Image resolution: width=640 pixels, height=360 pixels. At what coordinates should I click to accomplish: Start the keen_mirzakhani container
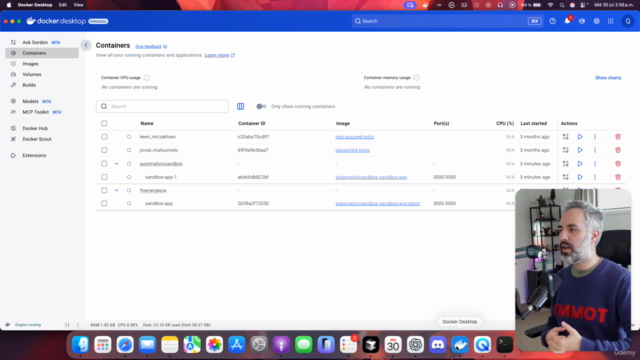(580, 137)
